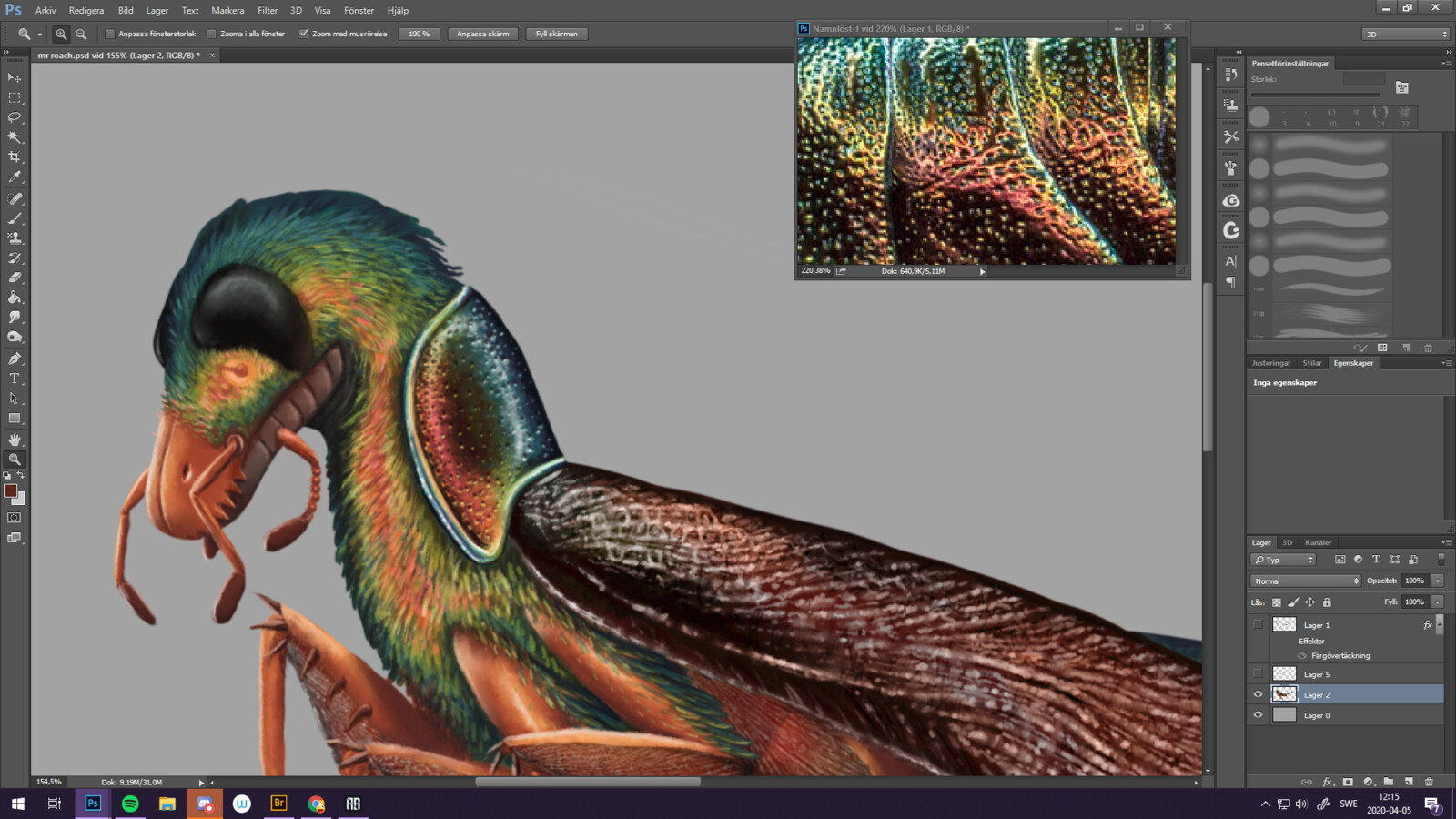Hide the Lager 2 layer

click(1259, 694)
